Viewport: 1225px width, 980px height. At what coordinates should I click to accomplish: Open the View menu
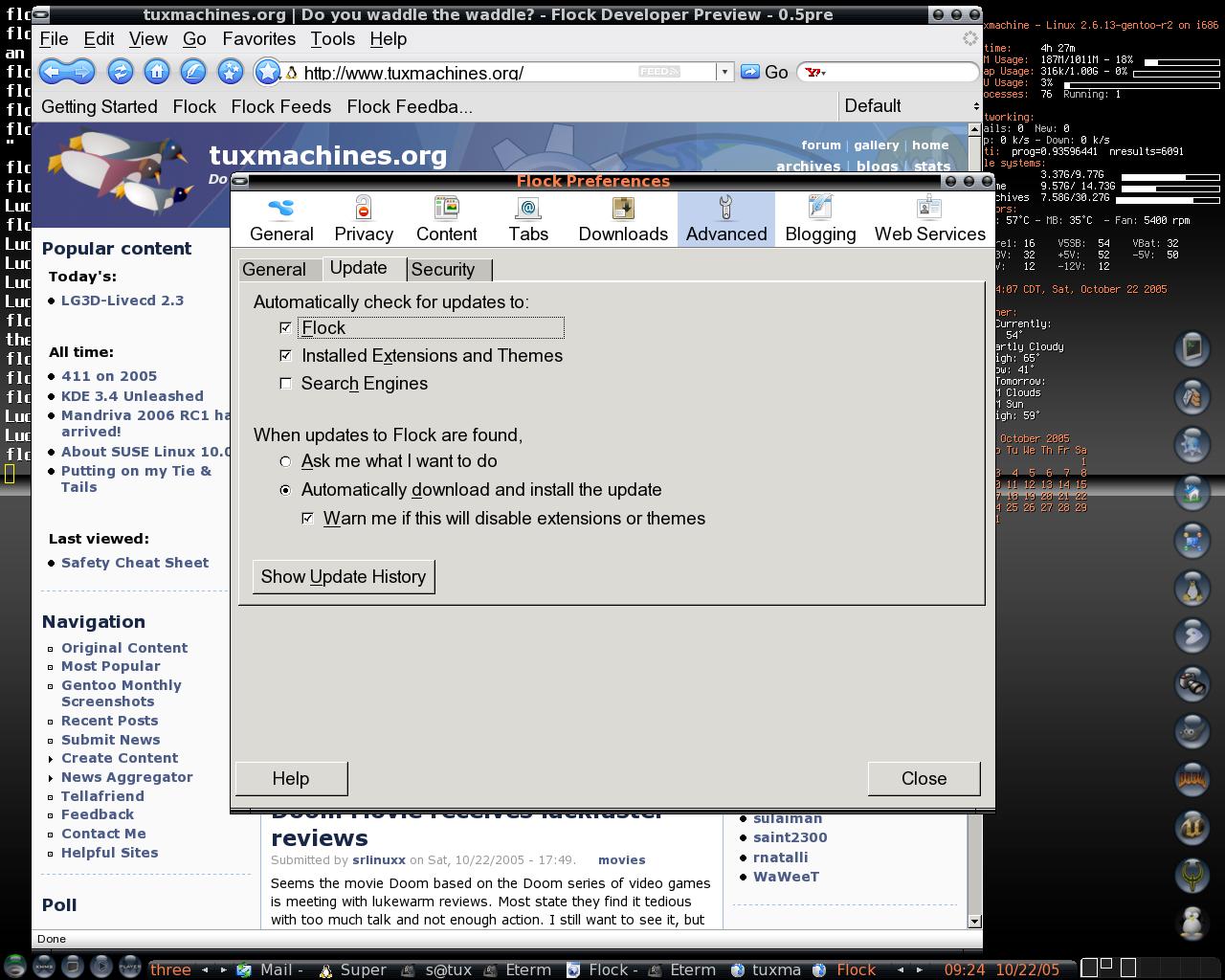coord(148,39)
